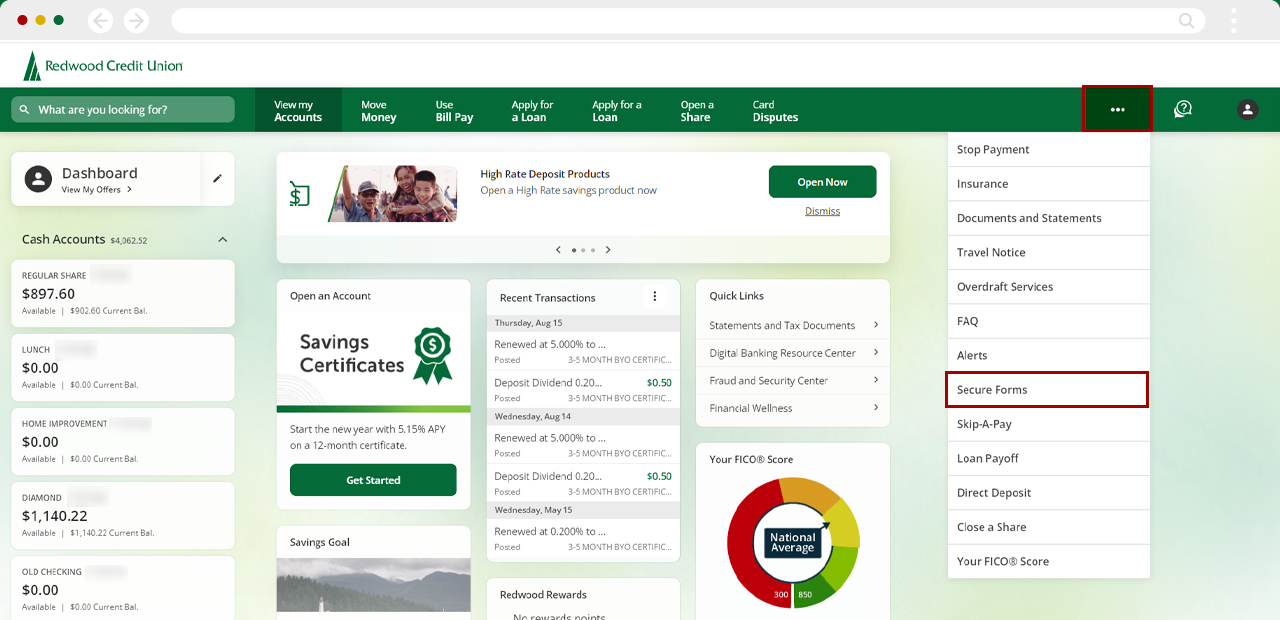1280x620 pixels.
Task: Choose Loan Payoff menu item
Action: [x=1049, y=459]
